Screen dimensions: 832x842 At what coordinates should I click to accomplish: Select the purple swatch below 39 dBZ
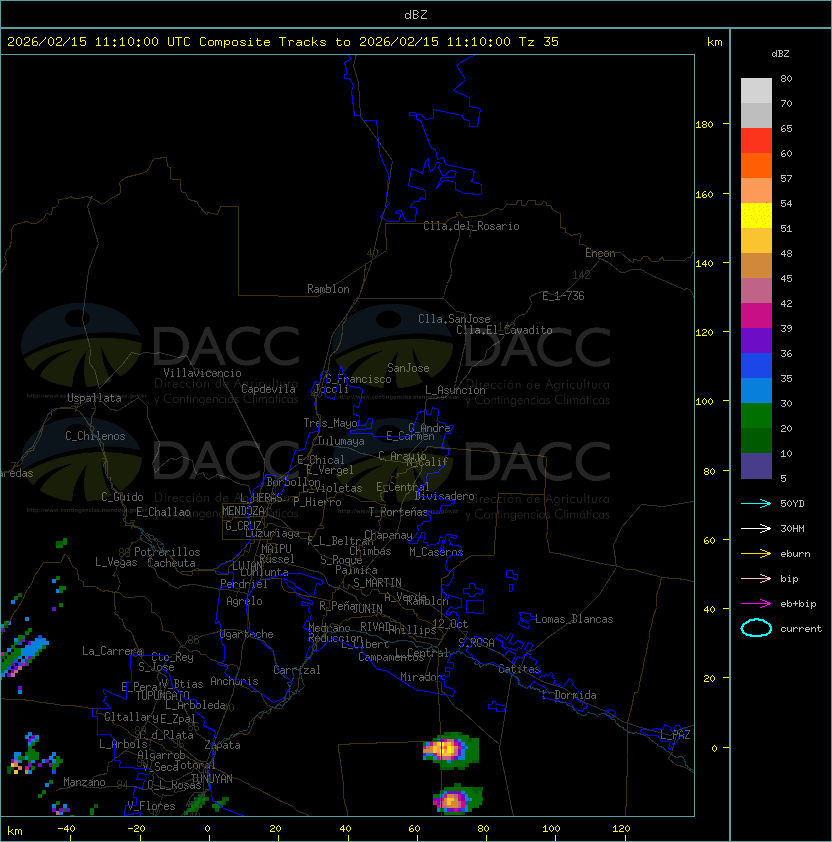pos(756,341)
